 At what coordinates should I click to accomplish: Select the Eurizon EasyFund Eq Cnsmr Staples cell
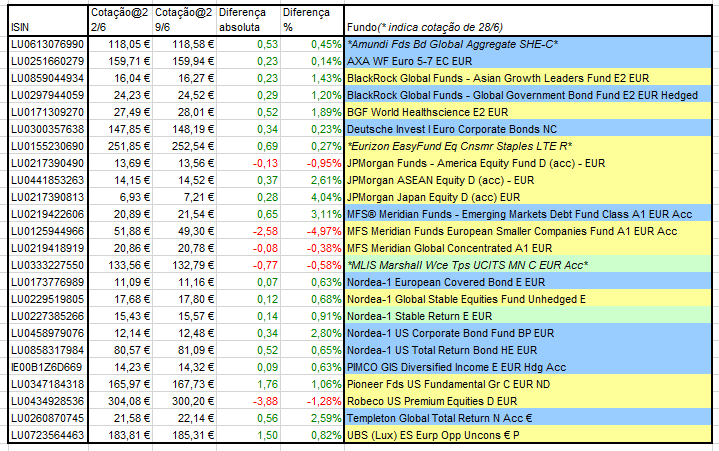point(528,146)
